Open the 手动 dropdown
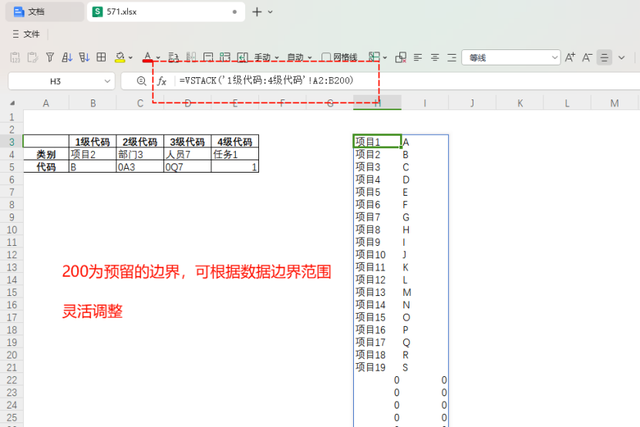 267,58
